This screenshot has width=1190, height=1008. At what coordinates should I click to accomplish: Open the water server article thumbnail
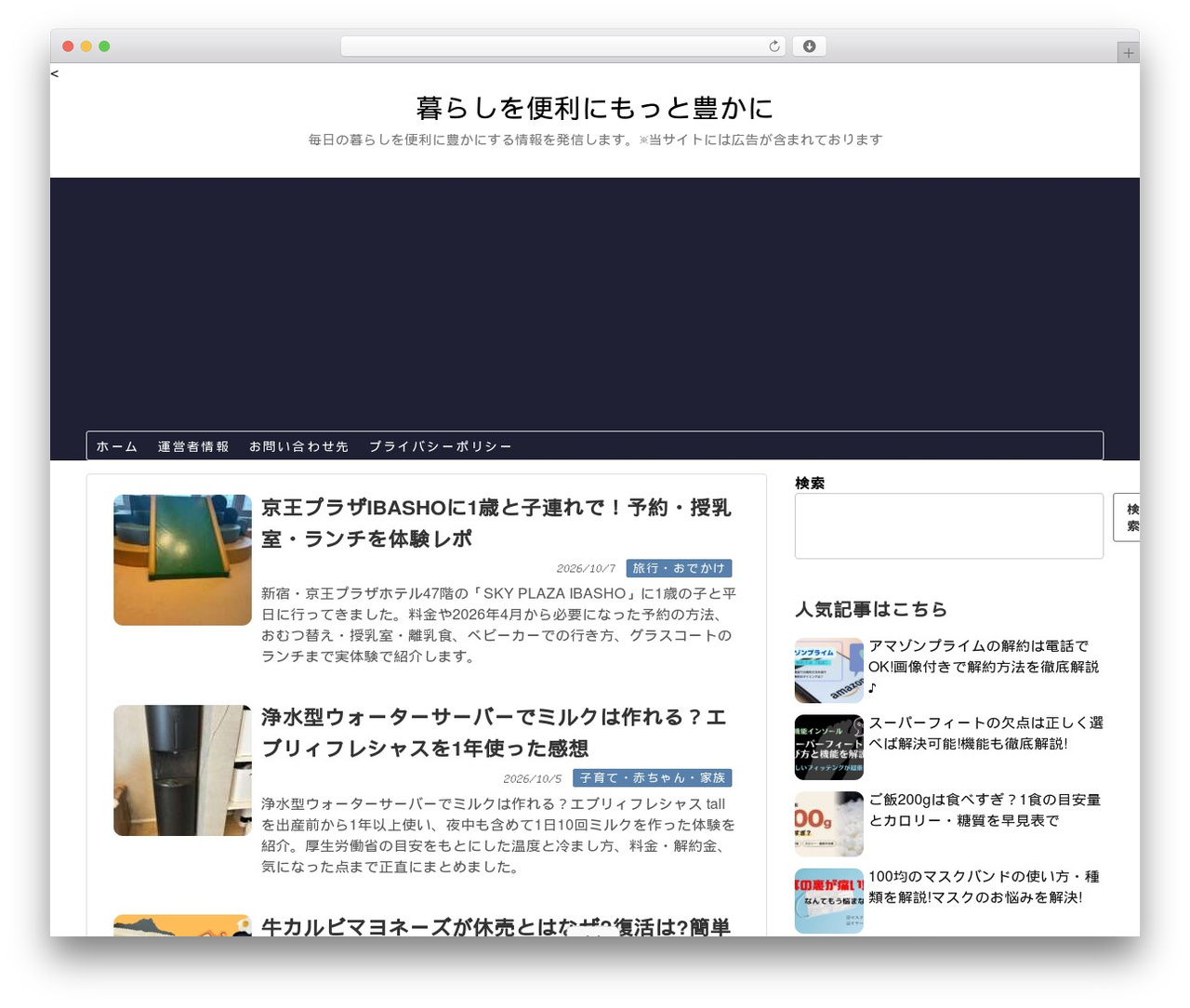(x=182, y=770)
